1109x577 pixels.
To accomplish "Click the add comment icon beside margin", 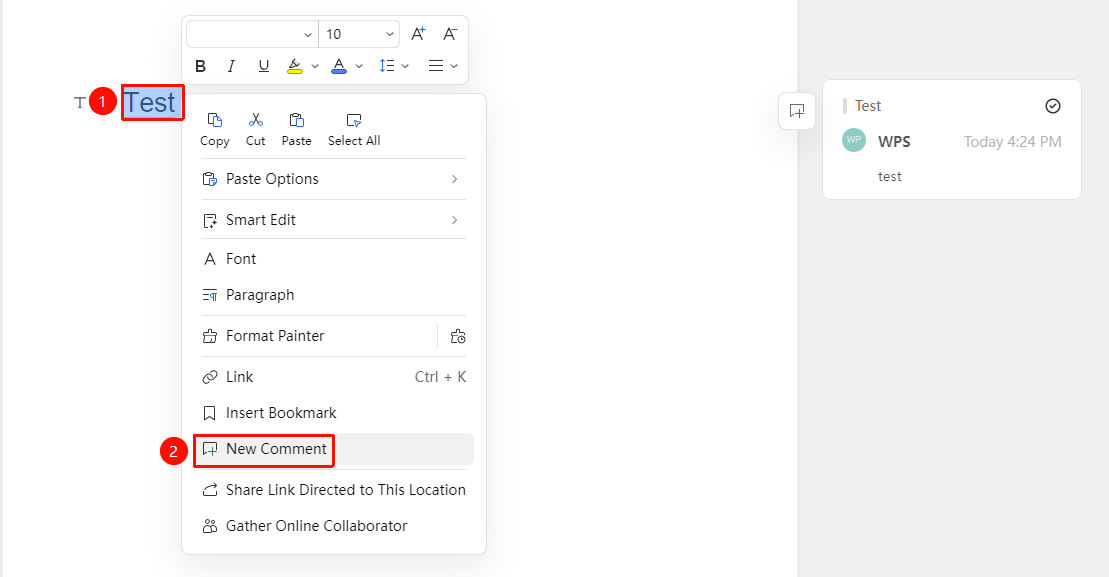I will [x=797, y=111].
